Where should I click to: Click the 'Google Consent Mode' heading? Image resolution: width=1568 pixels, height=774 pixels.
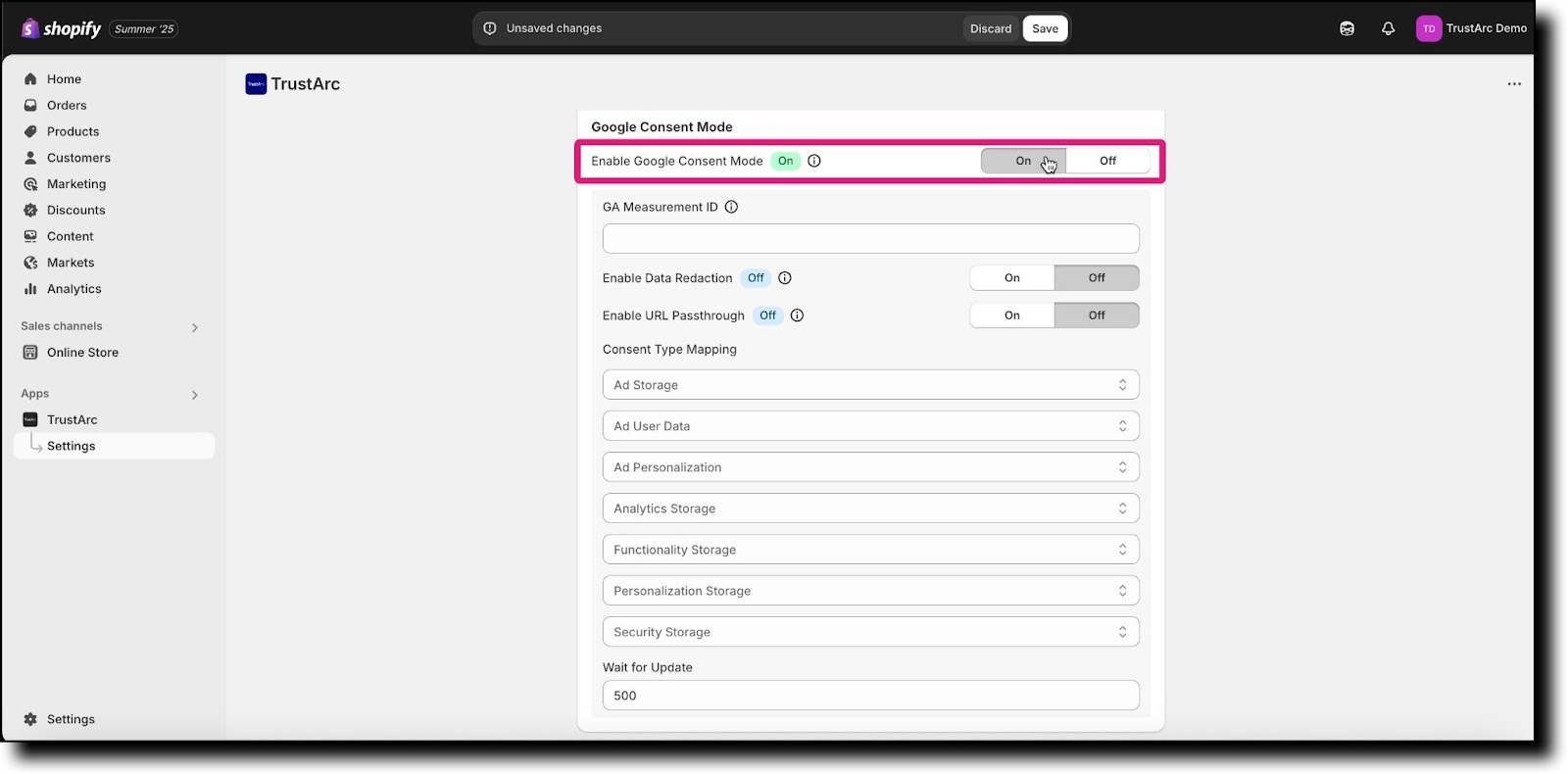(x=661, y=127)
